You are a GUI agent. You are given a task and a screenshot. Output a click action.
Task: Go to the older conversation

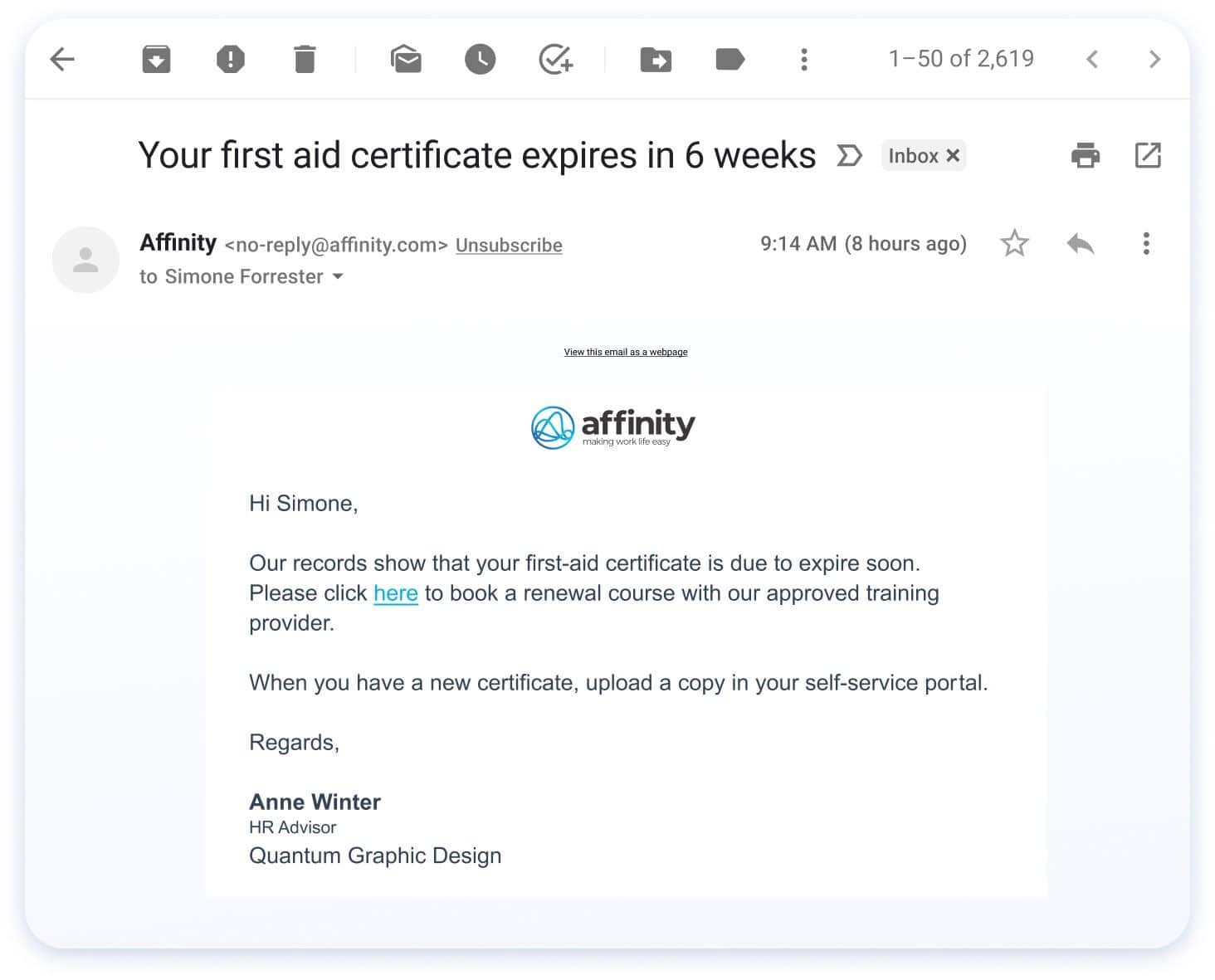pos(1154,59)
